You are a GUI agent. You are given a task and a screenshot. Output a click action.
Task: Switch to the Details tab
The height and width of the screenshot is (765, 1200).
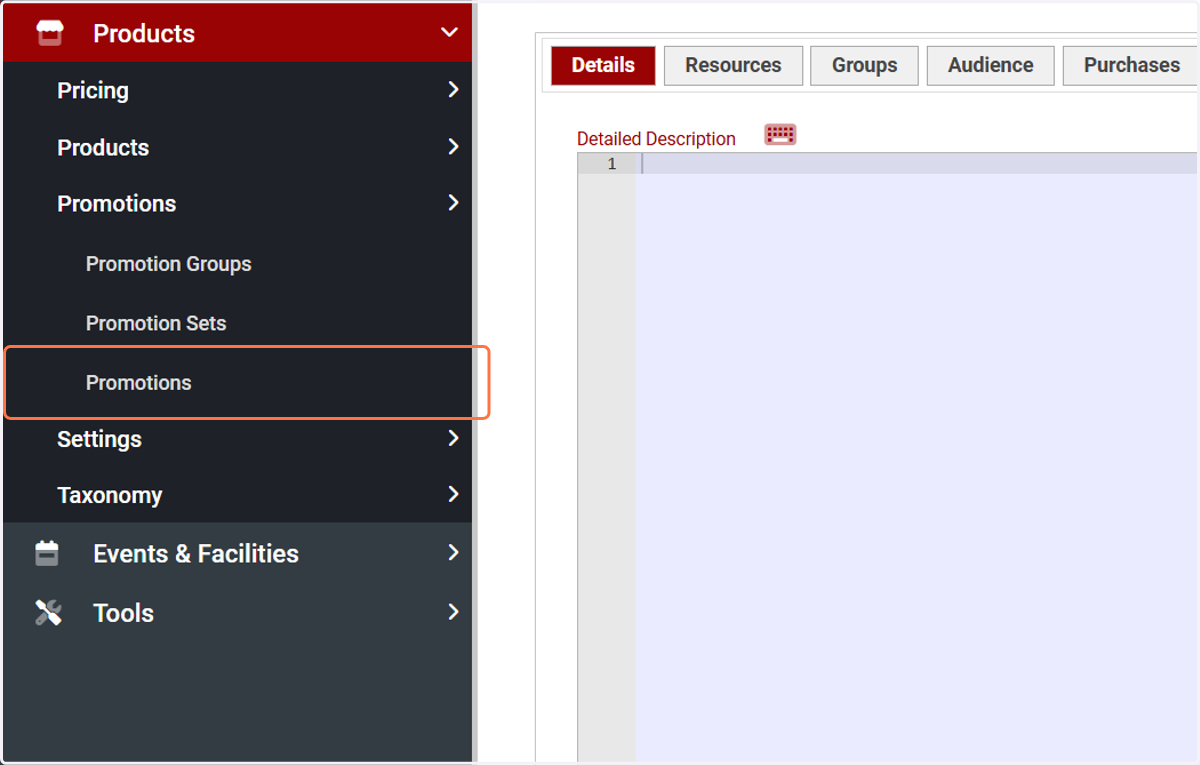point(603,65)
